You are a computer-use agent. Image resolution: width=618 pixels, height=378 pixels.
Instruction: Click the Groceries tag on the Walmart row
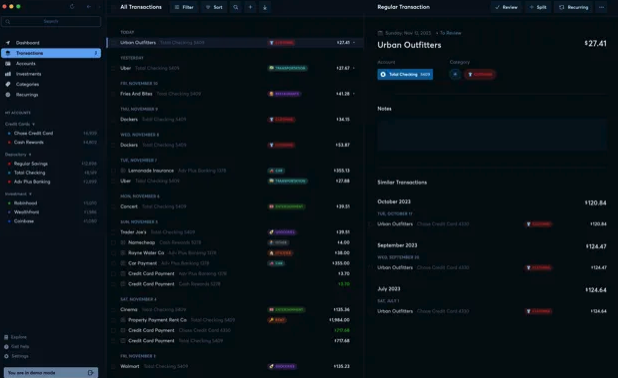pos(282,366)
